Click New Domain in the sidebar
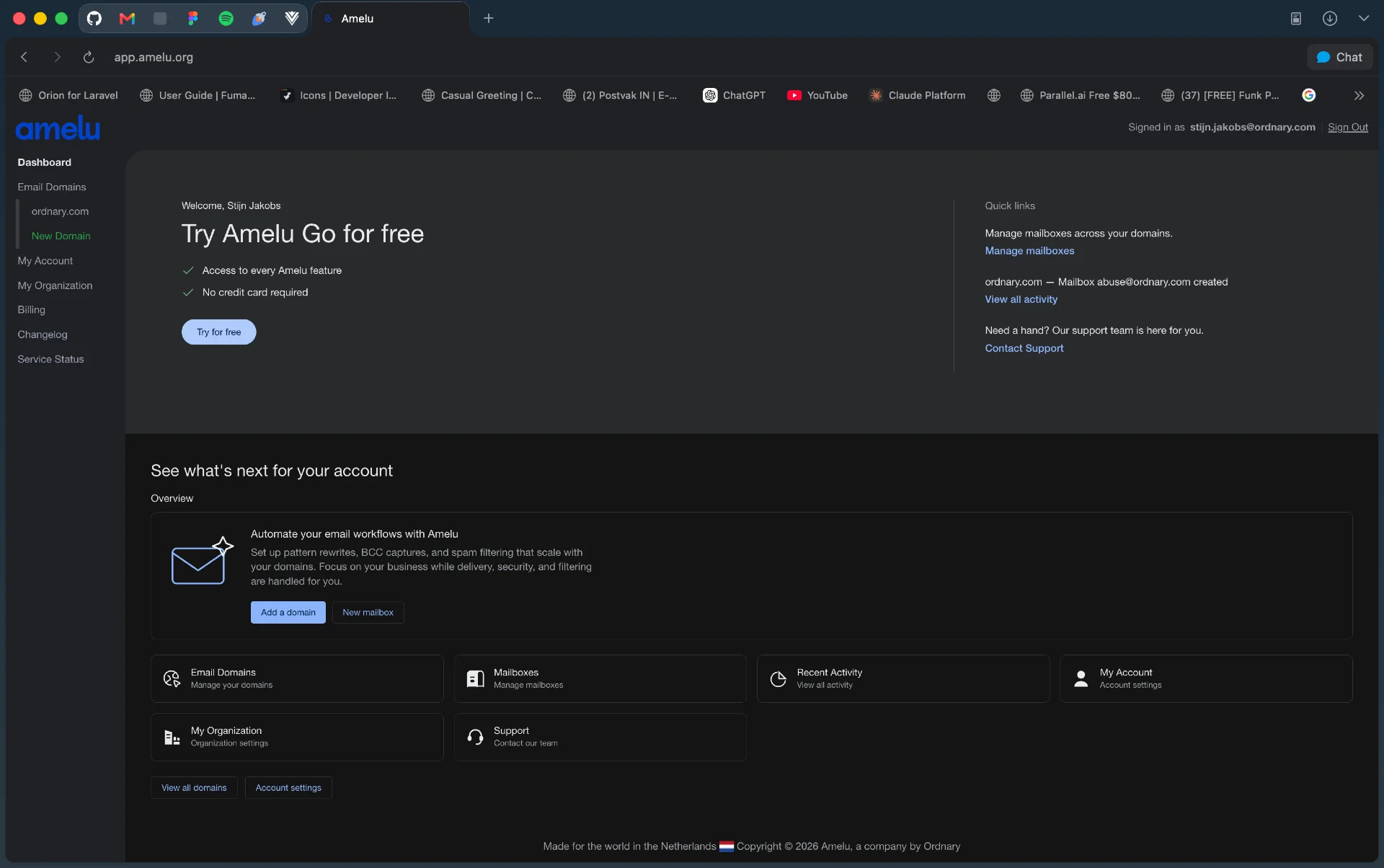The height and width of the screenshot is (868, 1384). (61, 236)
